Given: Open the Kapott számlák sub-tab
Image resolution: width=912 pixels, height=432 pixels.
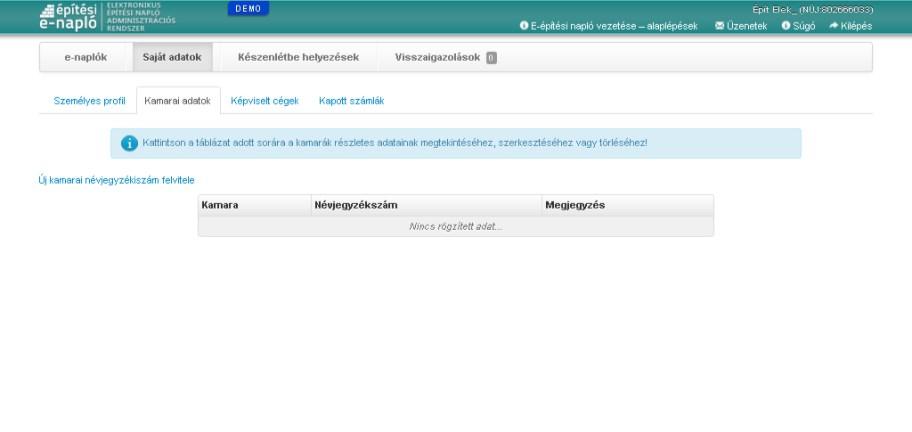Looking at the screenshot, I should click(x=351, y=101).
